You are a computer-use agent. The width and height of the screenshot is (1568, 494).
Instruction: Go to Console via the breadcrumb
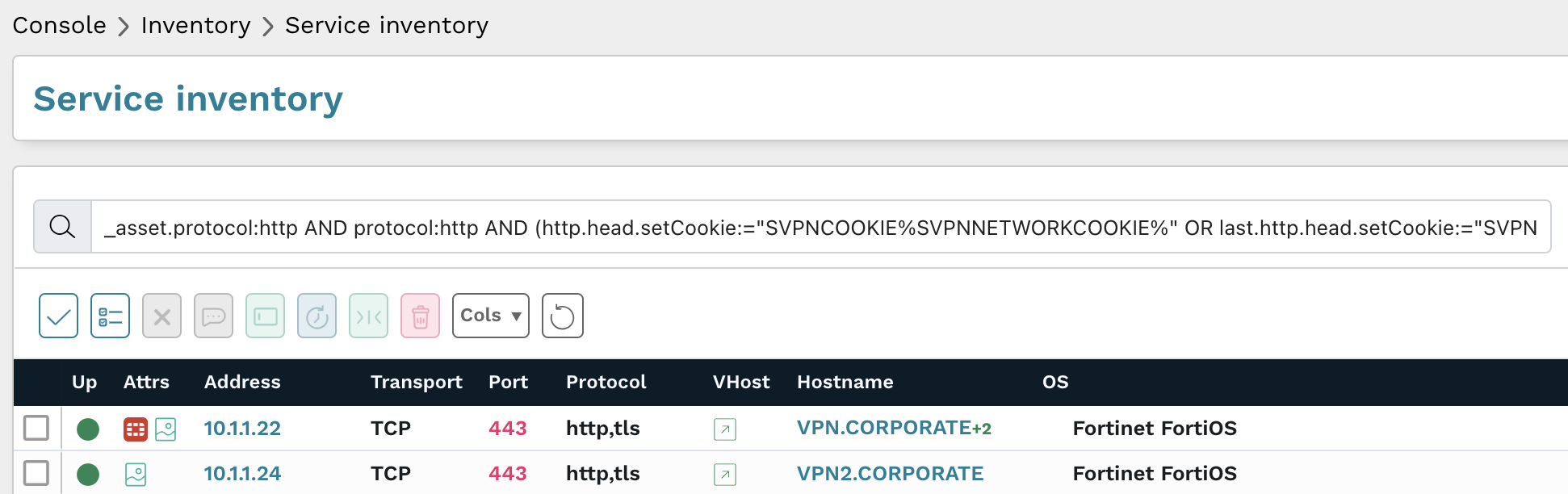58,25
